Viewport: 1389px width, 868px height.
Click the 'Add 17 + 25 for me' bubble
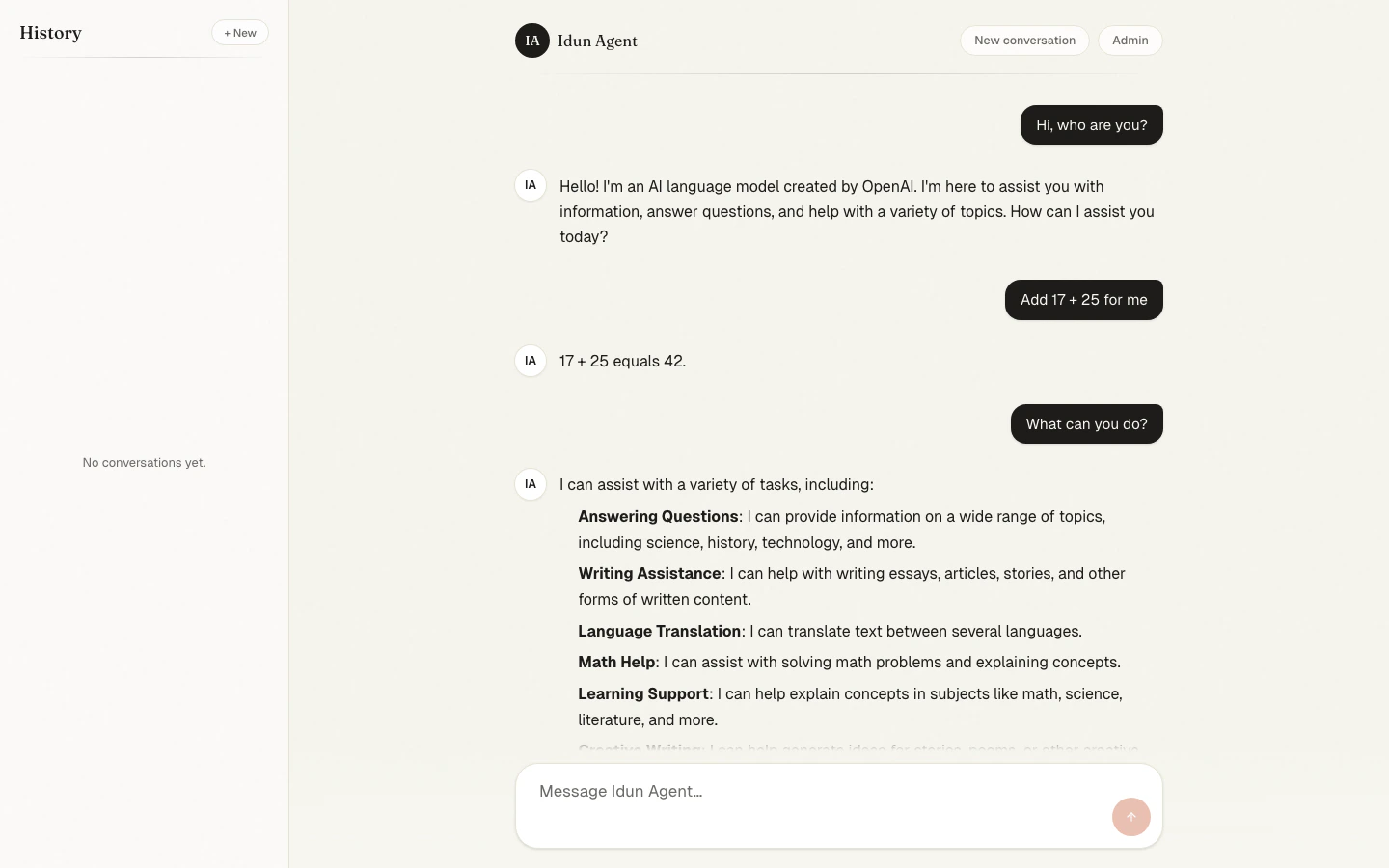[1084, 300]
